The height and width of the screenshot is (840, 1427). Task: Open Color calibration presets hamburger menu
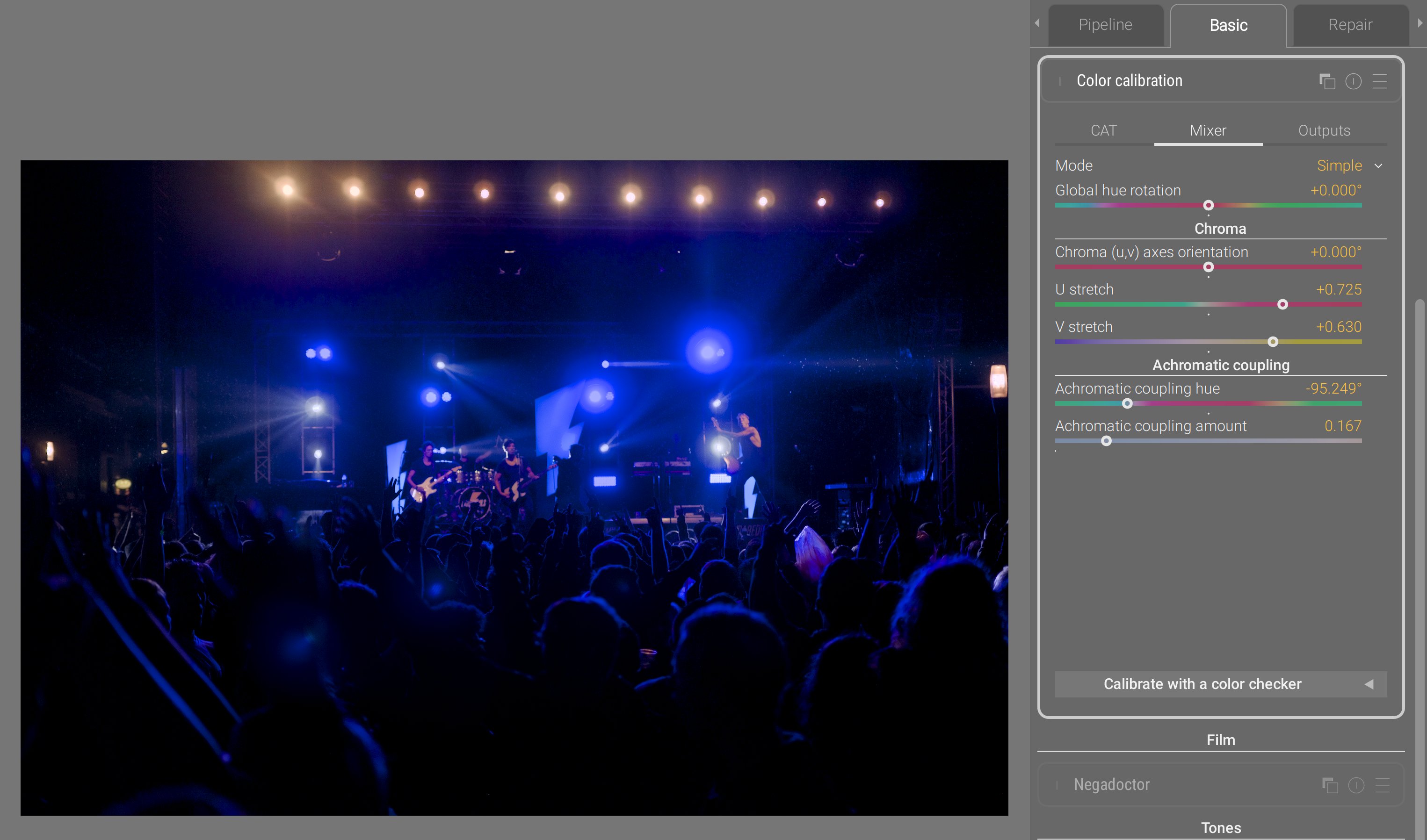[1380, 81]
